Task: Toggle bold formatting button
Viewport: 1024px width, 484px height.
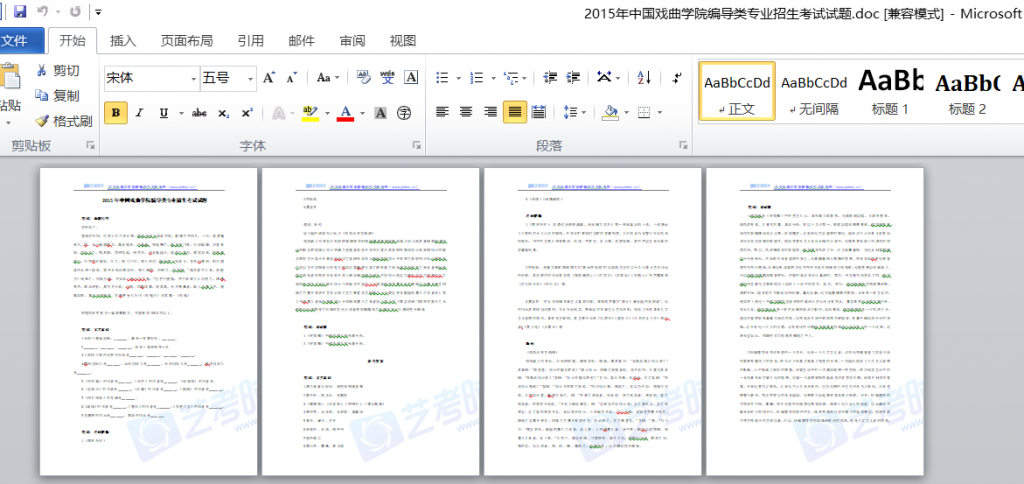Action: (x=115, y=113)
